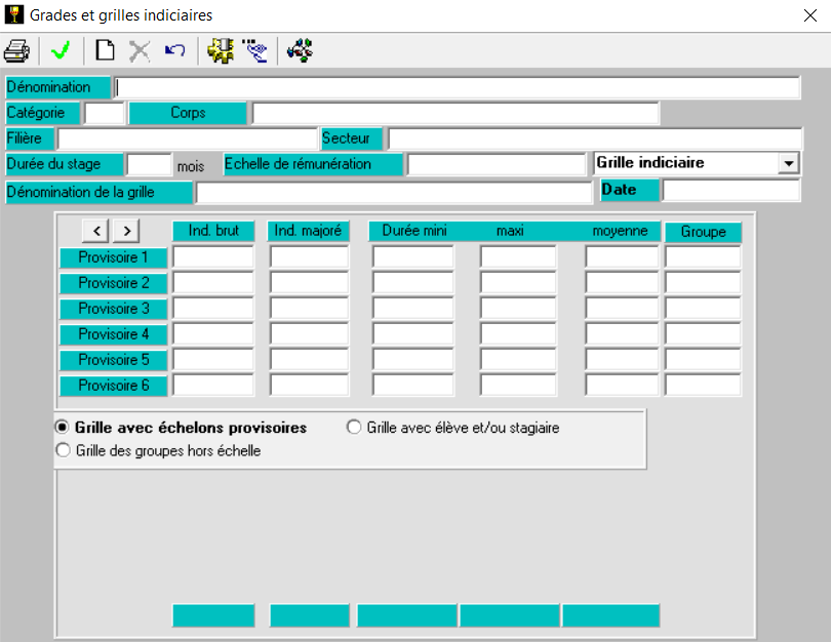Go to next échelons with right arrow
This screenshot has width=831, height=642.
pos(126,231)
